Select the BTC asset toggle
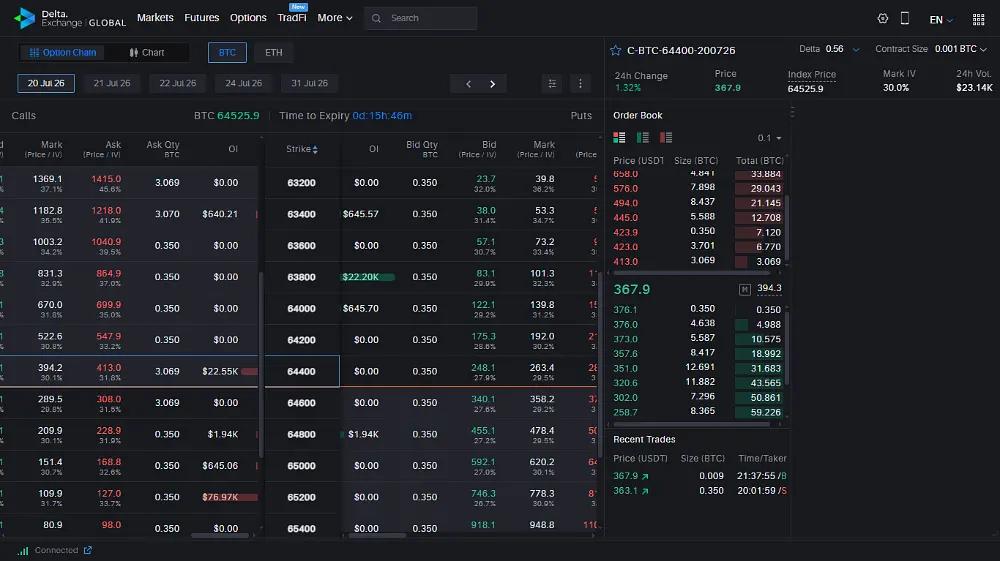The image size is (1000, 561). 227,52
